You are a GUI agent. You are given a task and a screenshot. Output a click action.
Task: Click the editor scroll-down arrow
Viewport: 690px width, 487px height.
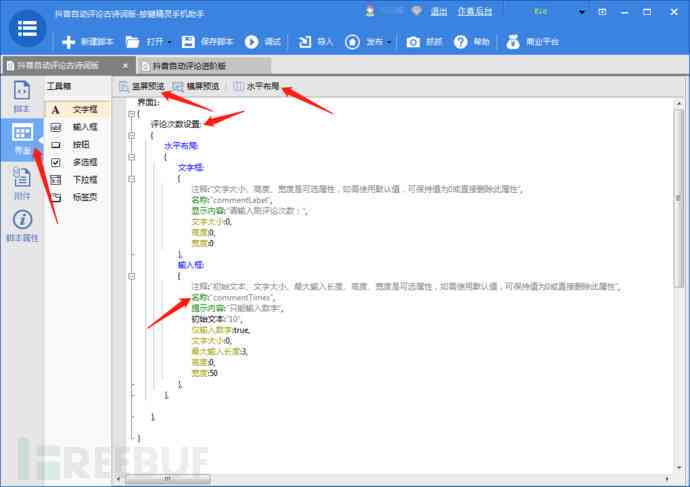pos(678,468)
